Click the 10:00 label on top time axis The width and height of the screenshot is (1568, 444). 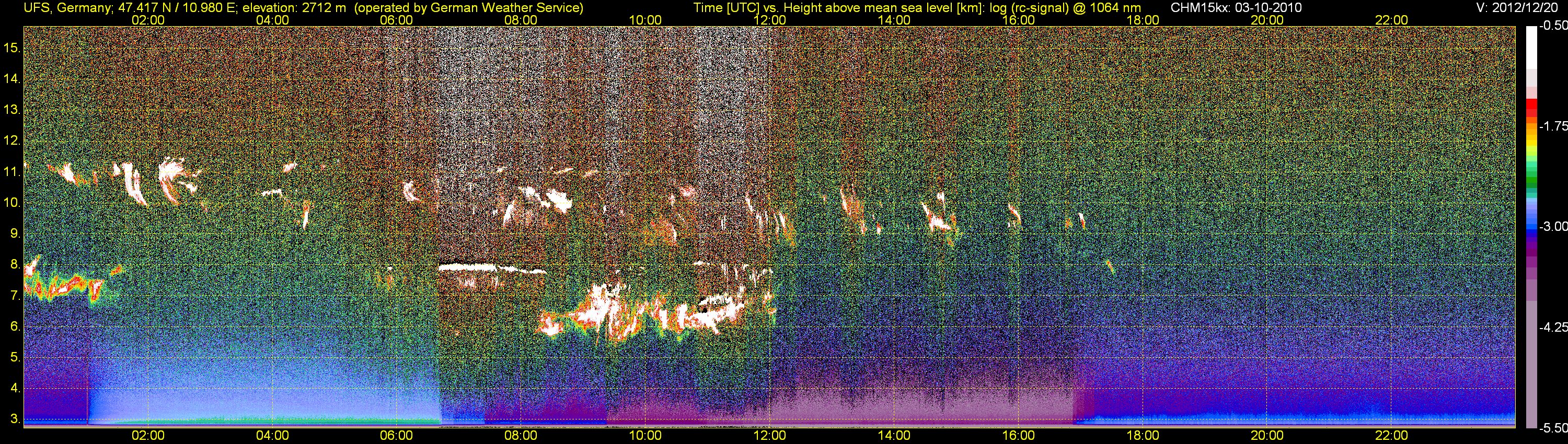[x=645, y=20]
